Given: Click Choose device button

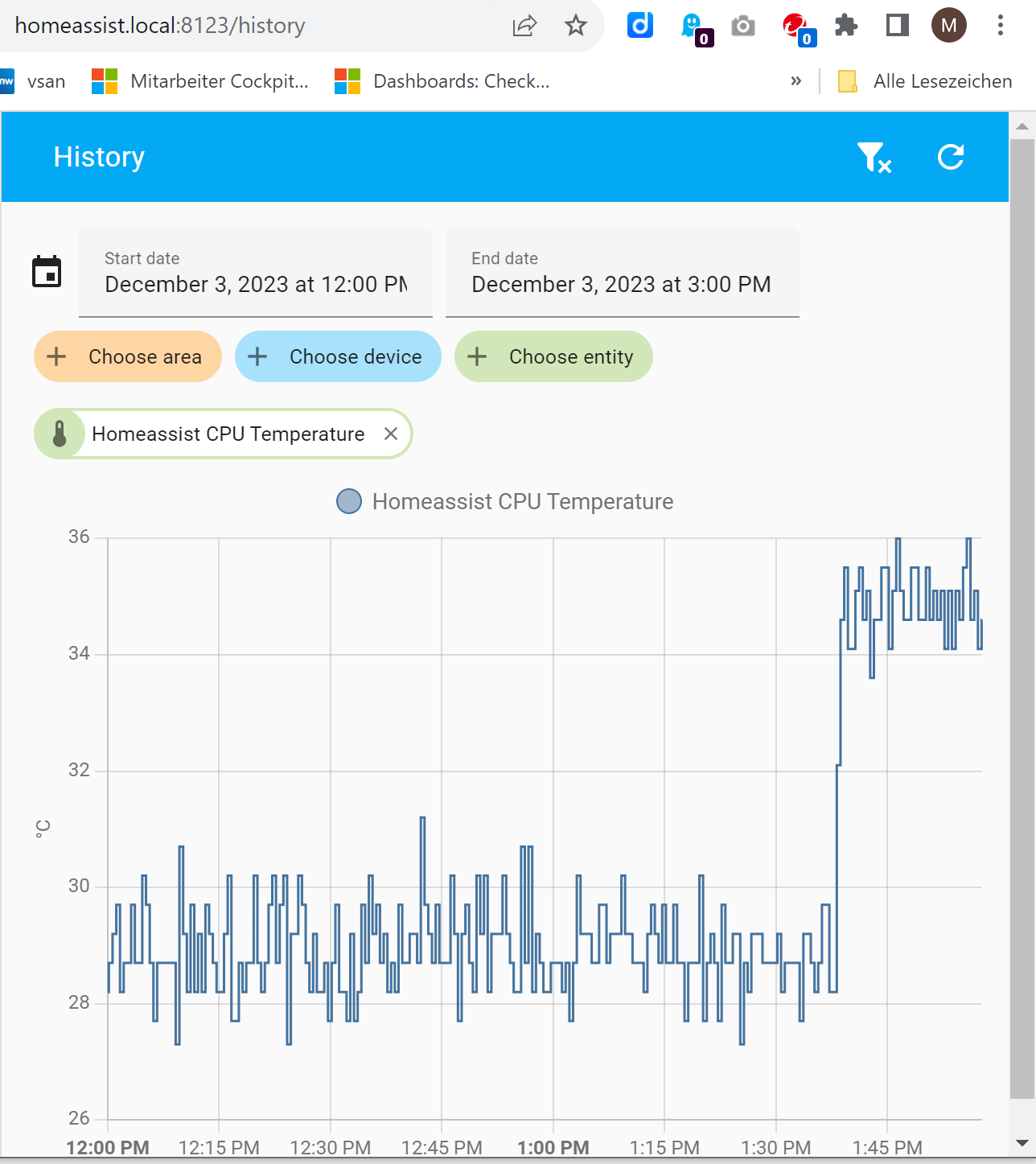Looking at the screenshot, I should 338,356.
